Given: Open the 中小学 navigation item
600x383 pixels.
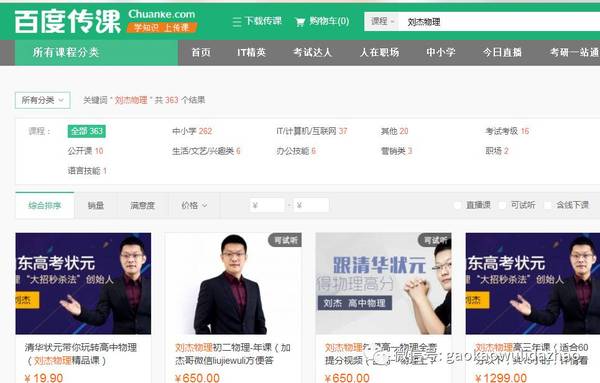Looking at the screenshot, I should [441, 52].
